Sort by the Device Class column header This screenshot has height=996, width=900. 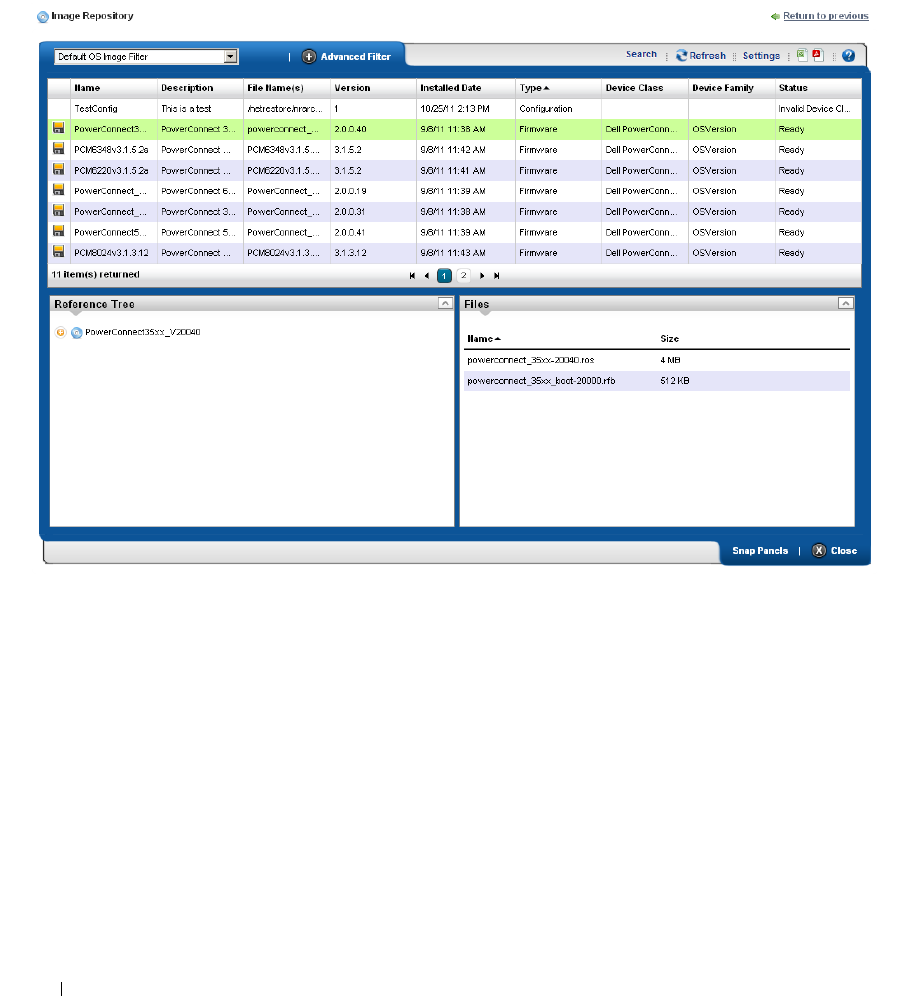pyautogui.click(x=635, y=88)
